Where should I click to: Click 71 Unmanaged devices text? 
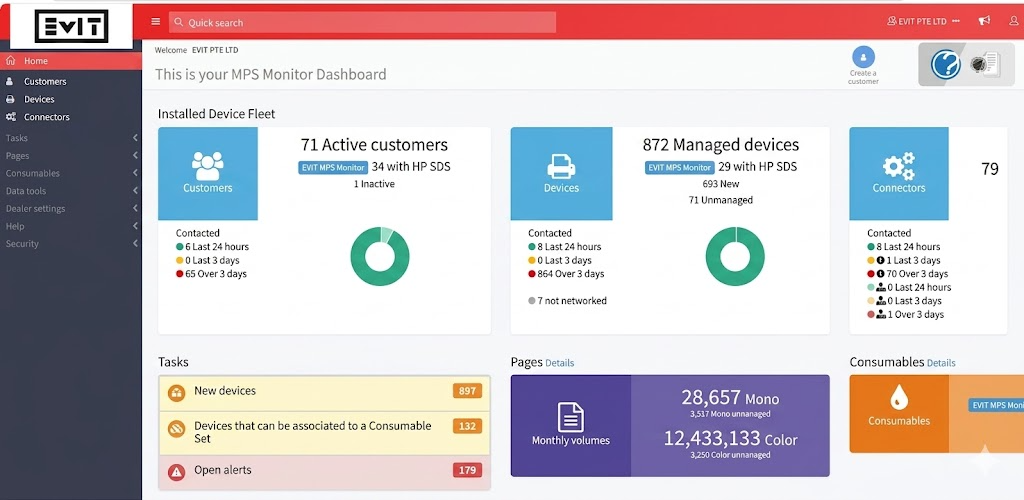point(721,200)
